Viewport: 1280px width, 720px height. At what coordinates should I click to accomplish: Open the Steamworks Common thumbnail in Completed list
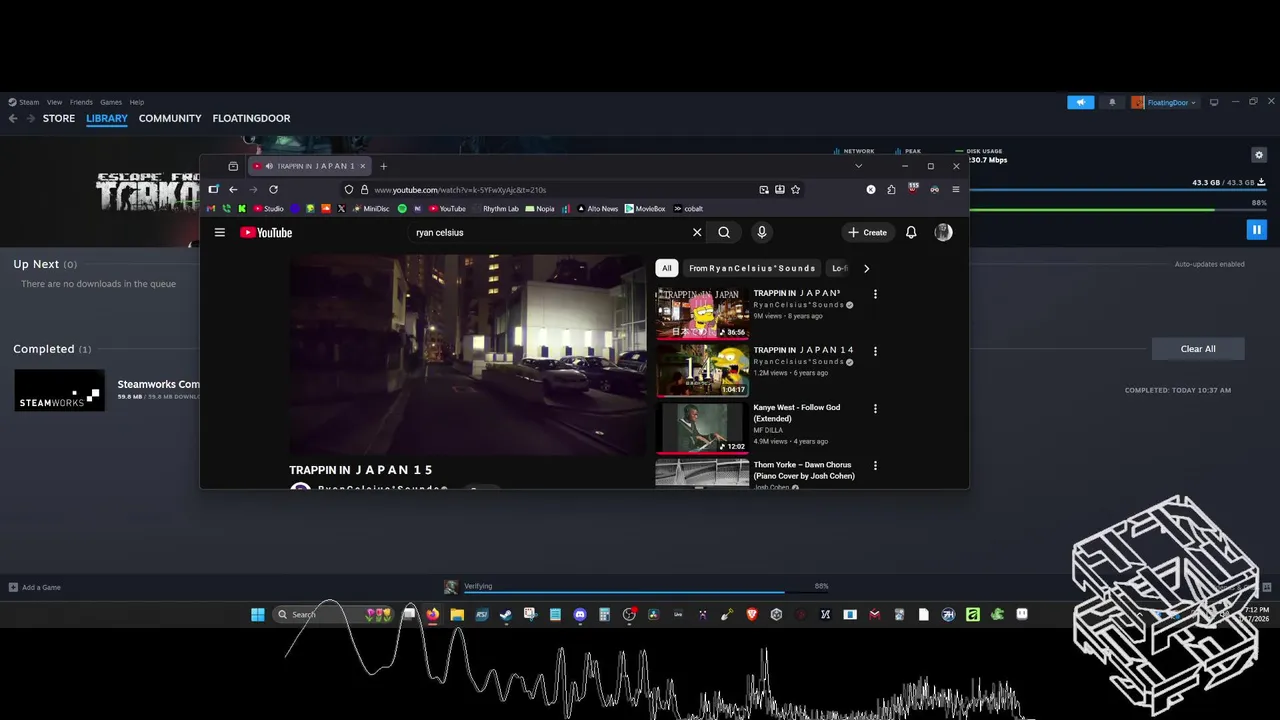[x=59, y=391]
